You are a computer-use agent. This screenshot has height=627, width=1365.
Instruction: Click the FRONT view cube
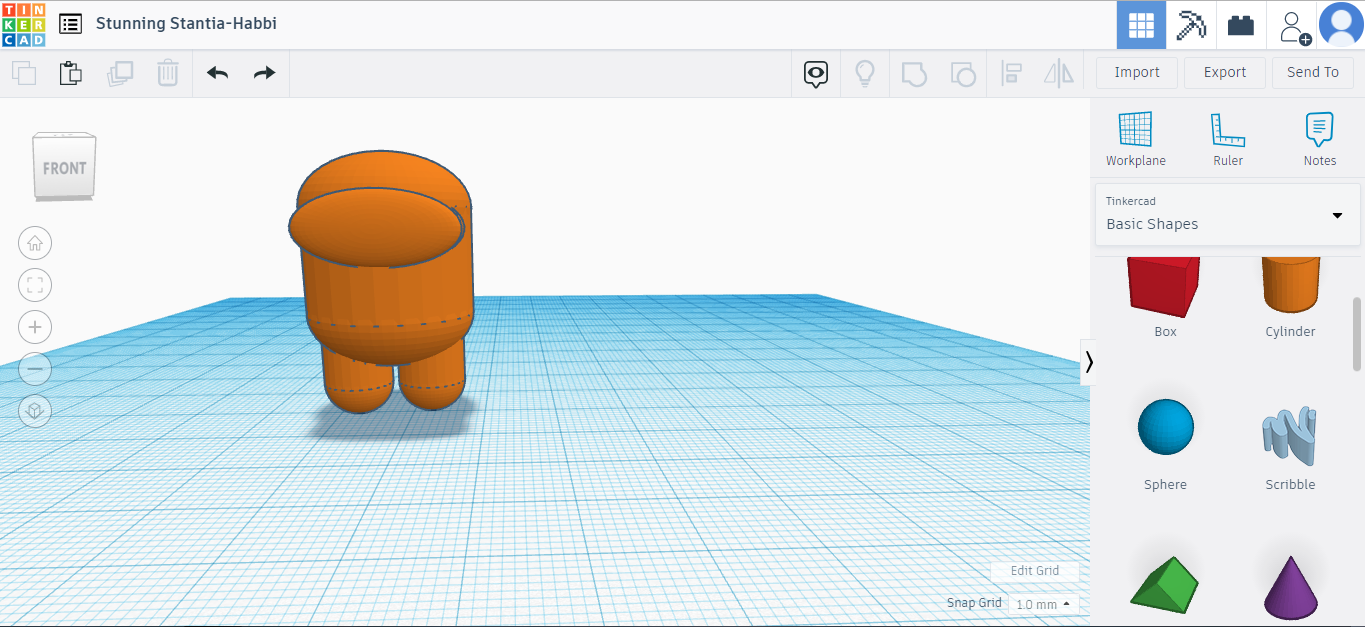click(x=65, y=166)
